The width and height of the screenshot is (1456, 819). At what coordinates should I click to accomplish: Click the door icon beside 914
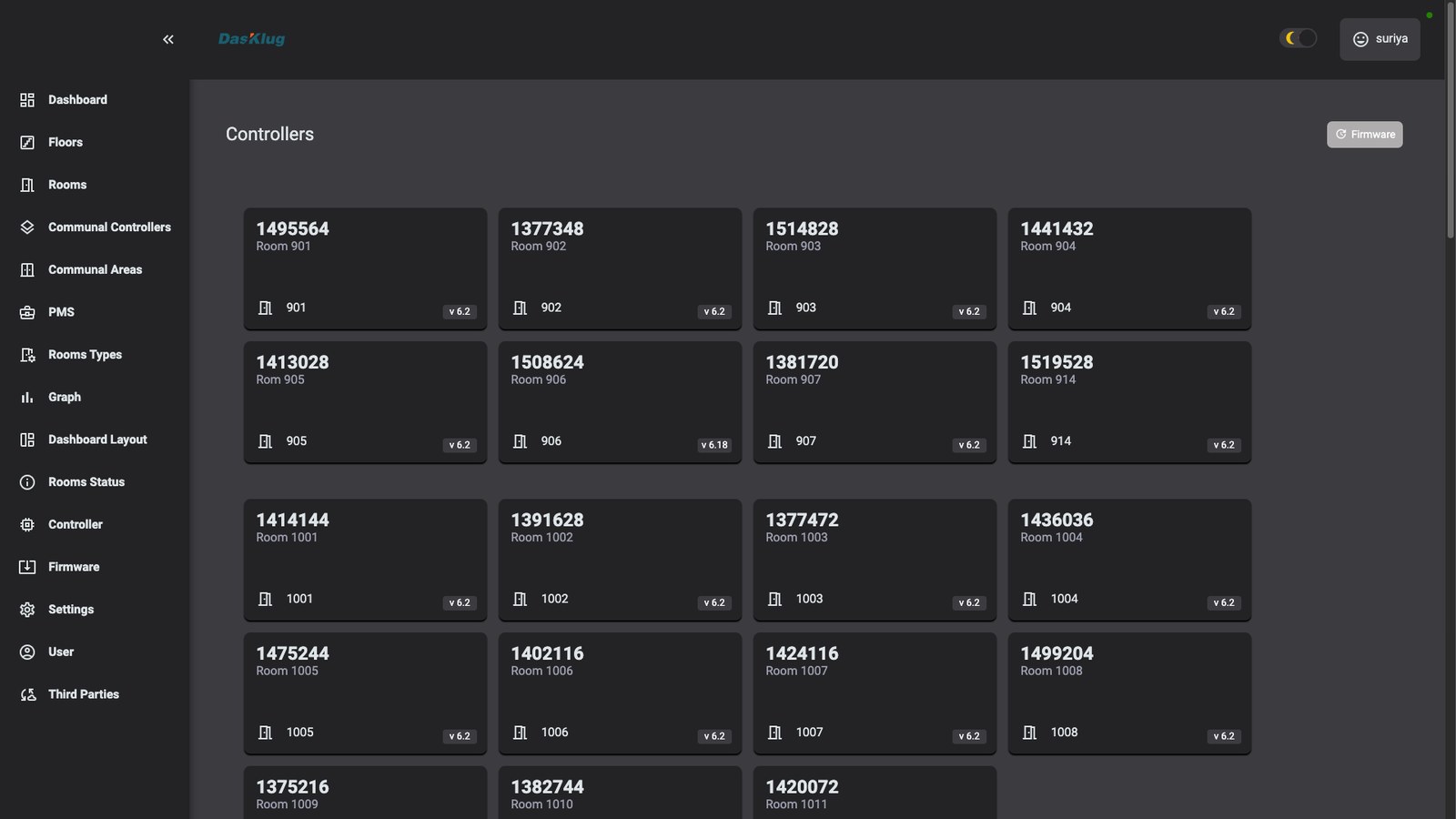(1029, 441)
